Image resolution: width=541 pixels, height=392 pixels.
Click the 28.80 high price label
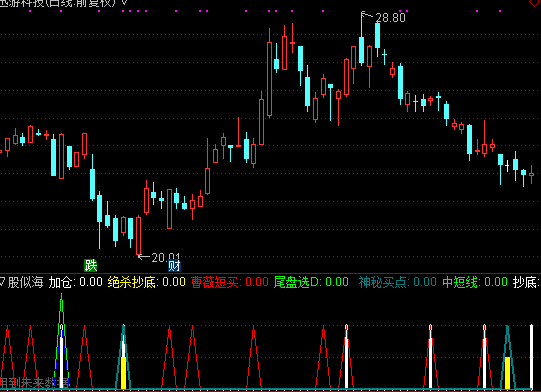pos(390,18)
